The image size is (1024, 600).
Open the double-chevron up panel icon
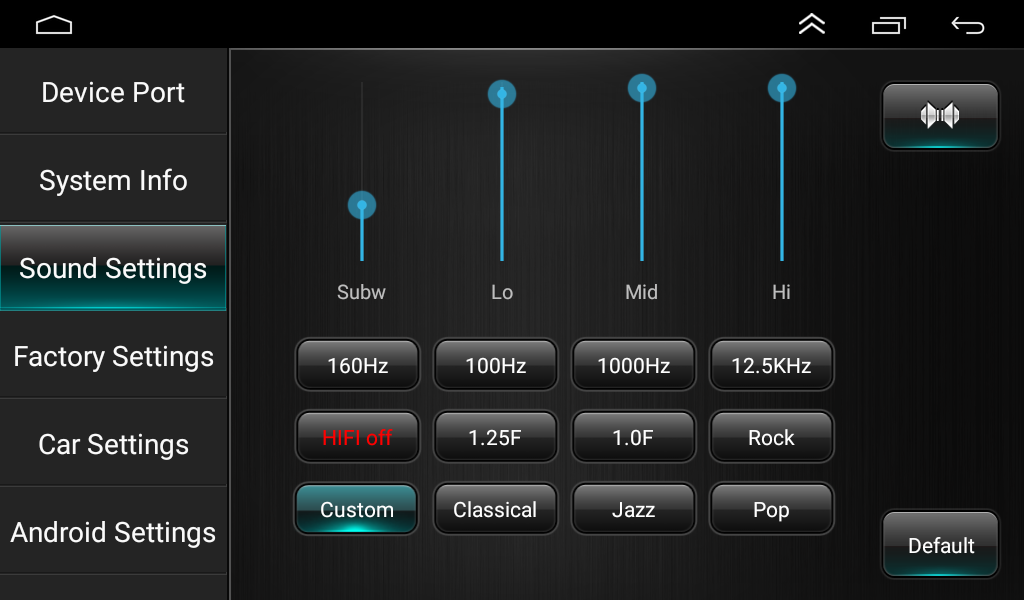(812, 25)
